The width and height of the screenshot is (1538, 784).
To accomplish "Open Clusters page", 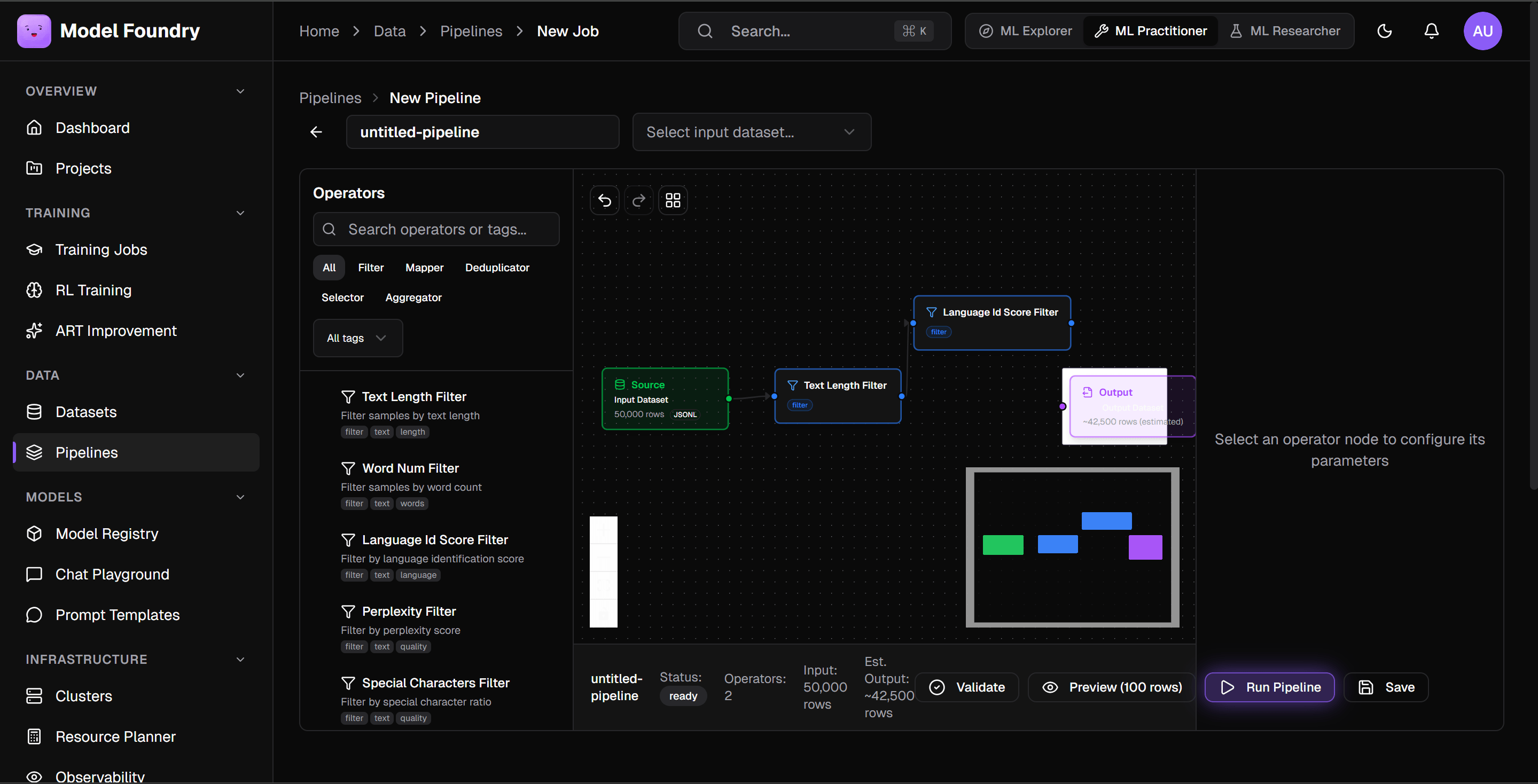I will (136, 696).
